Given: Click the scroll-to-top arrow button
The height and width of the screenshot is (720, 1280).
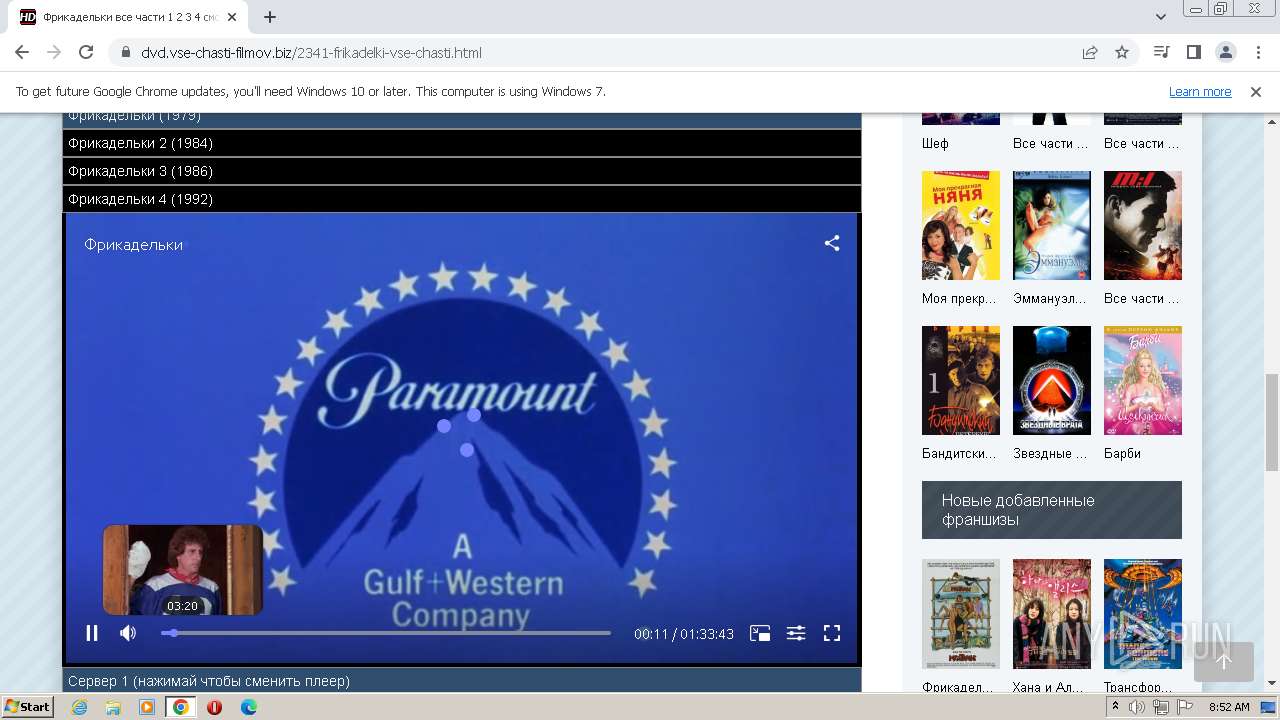Looking at the screenshot, I should [x=1224, y=662].
